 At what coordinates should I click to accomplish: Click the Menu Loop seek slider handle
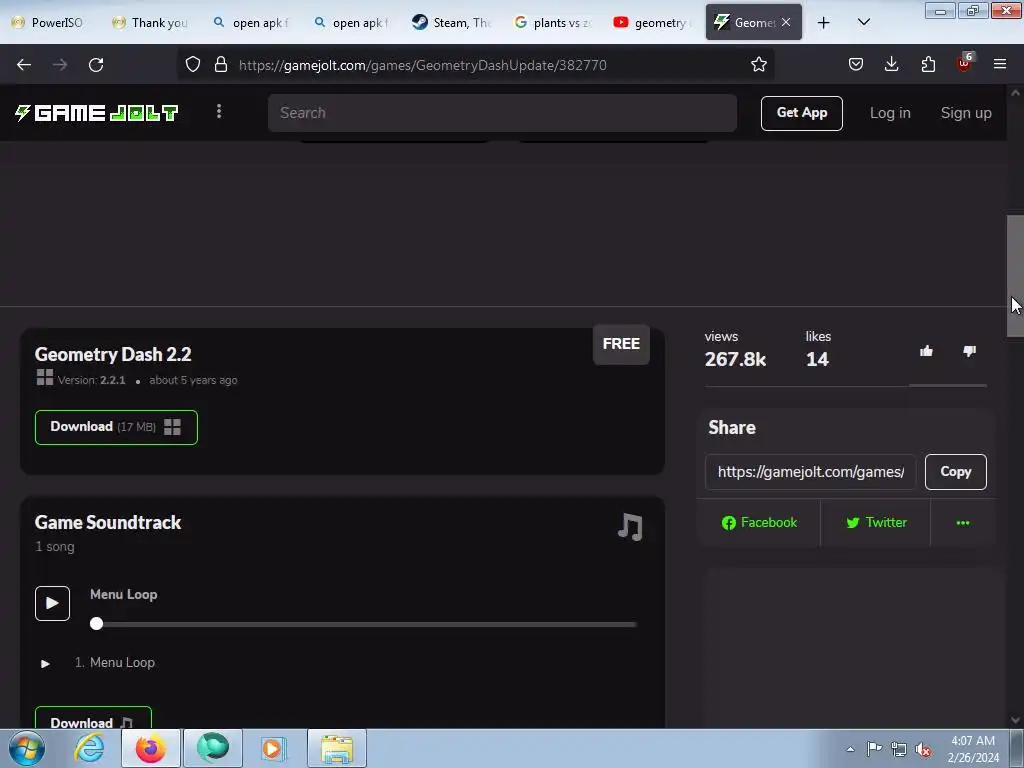coord(97,624)
